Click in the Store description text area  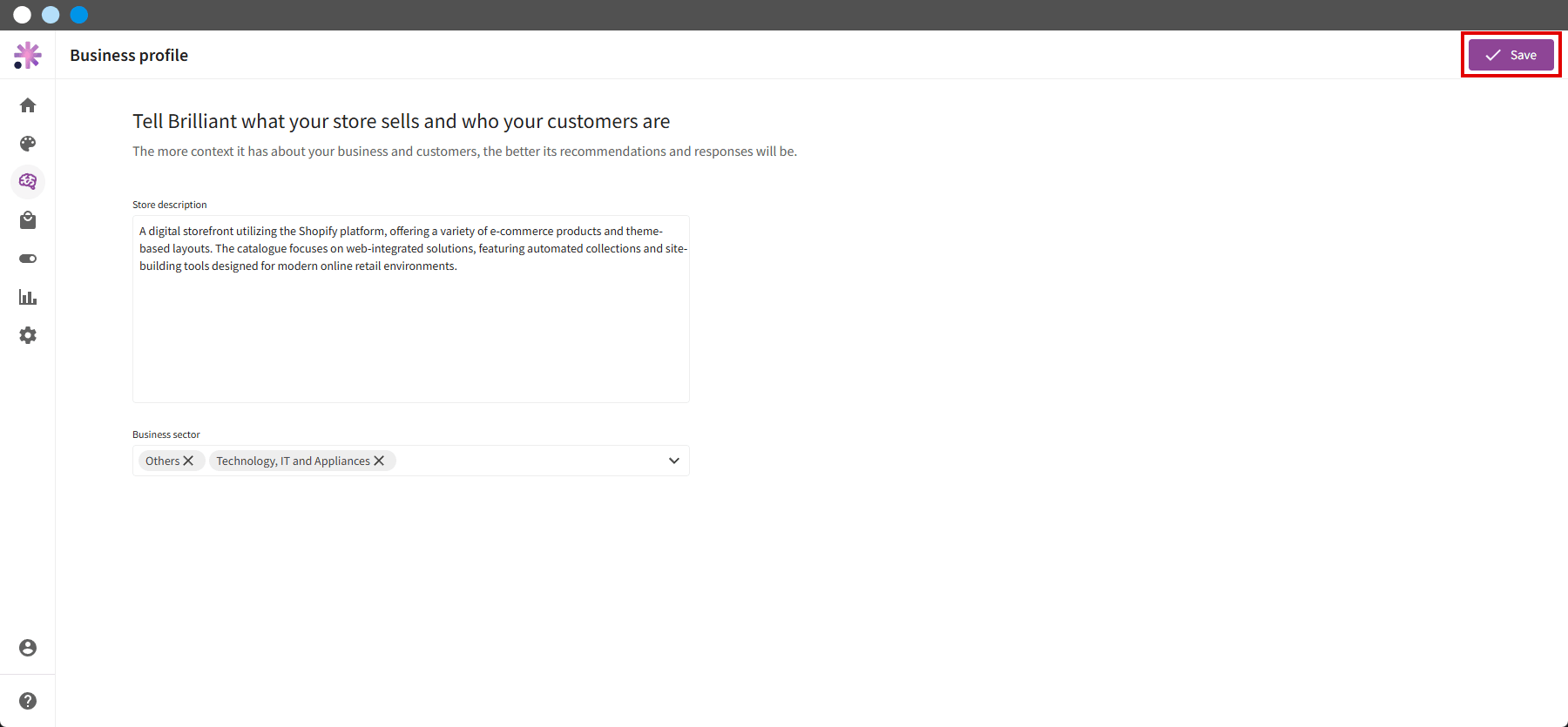(411, 309)
